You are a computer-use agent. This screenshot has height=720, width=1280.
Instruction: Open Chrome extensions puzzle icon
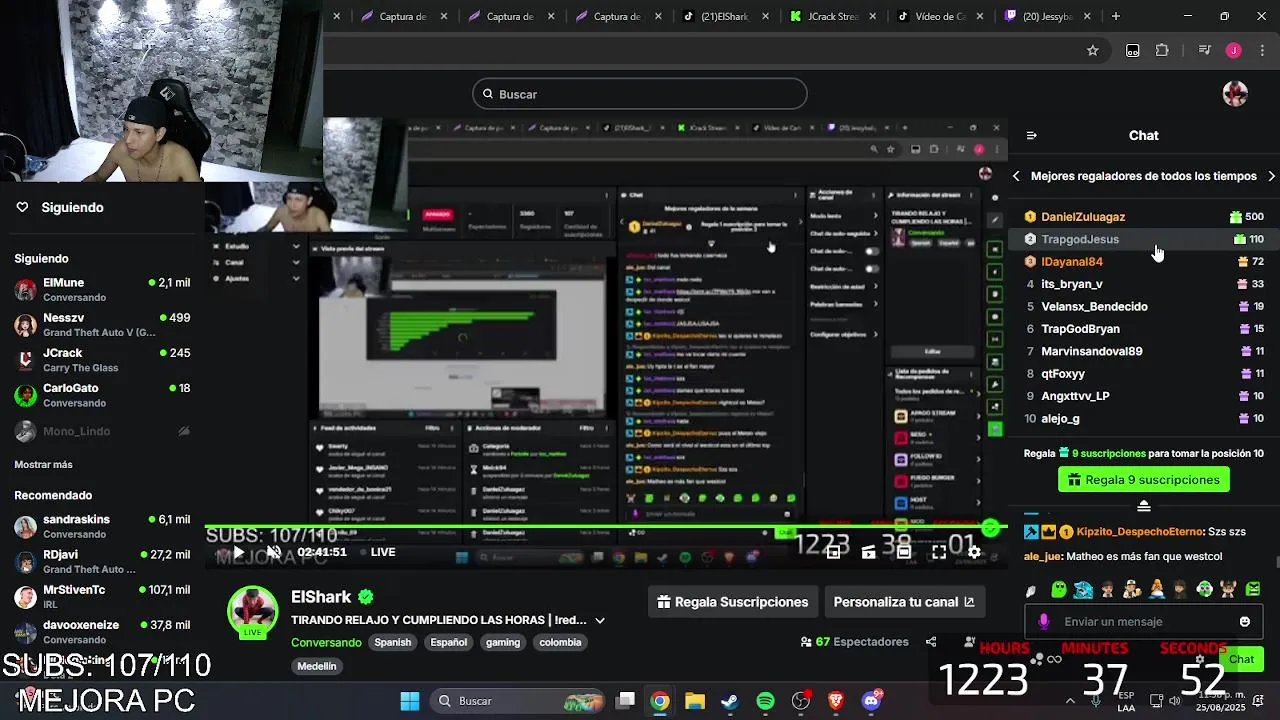[x=1162, y=50]
